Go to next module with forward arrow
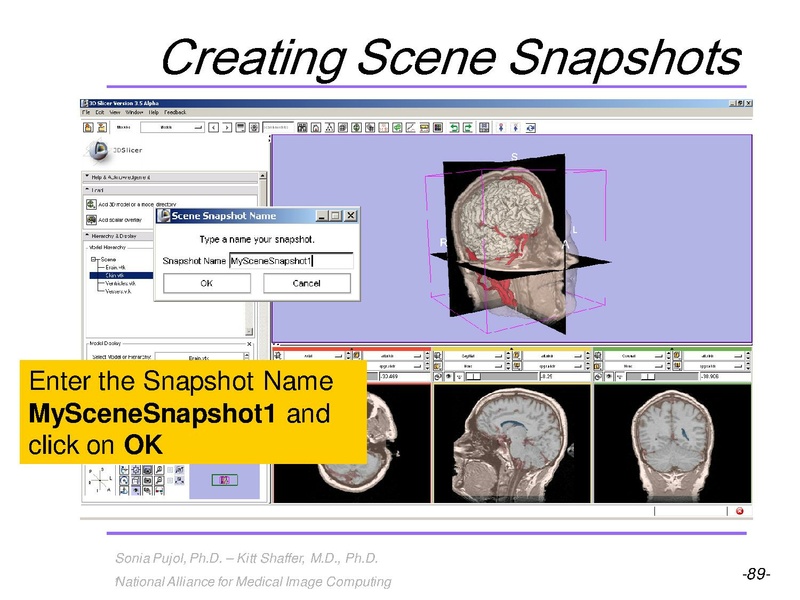Screen dimensions: 800x600 coord(227,127)
